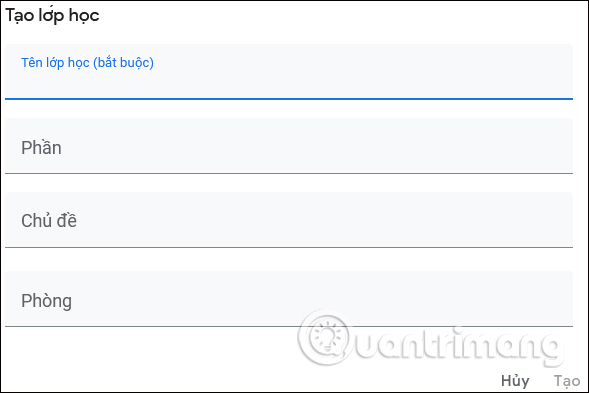Select the Phần input field
This screenshot has height=393, width=589.
pyautogui.click(x=289, y=146)
